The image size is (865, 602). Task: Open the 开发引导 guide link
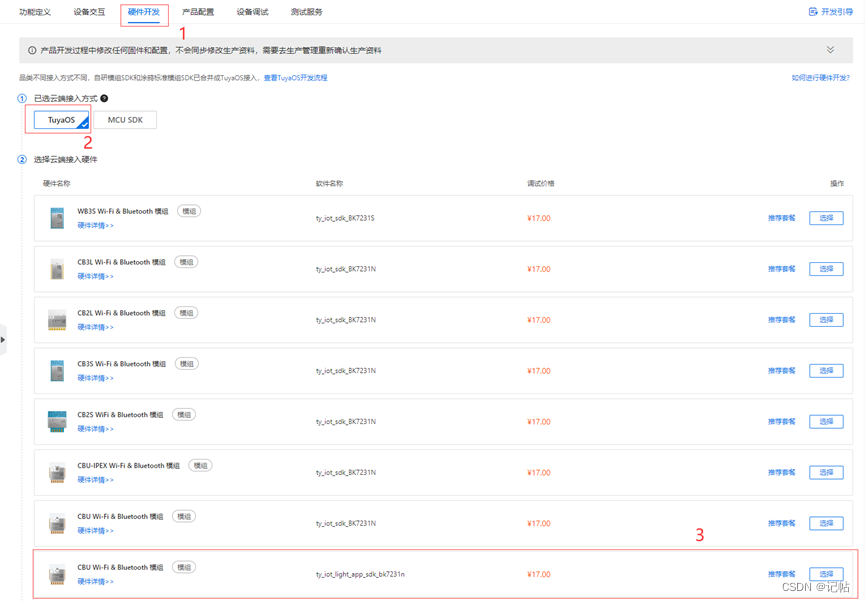[830, 12]
